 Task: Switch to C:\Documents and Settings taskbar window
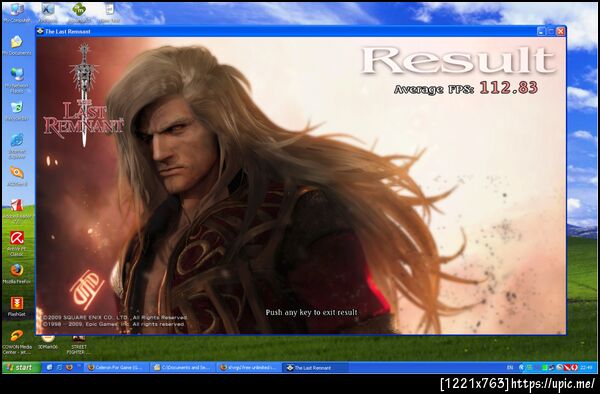183,368
